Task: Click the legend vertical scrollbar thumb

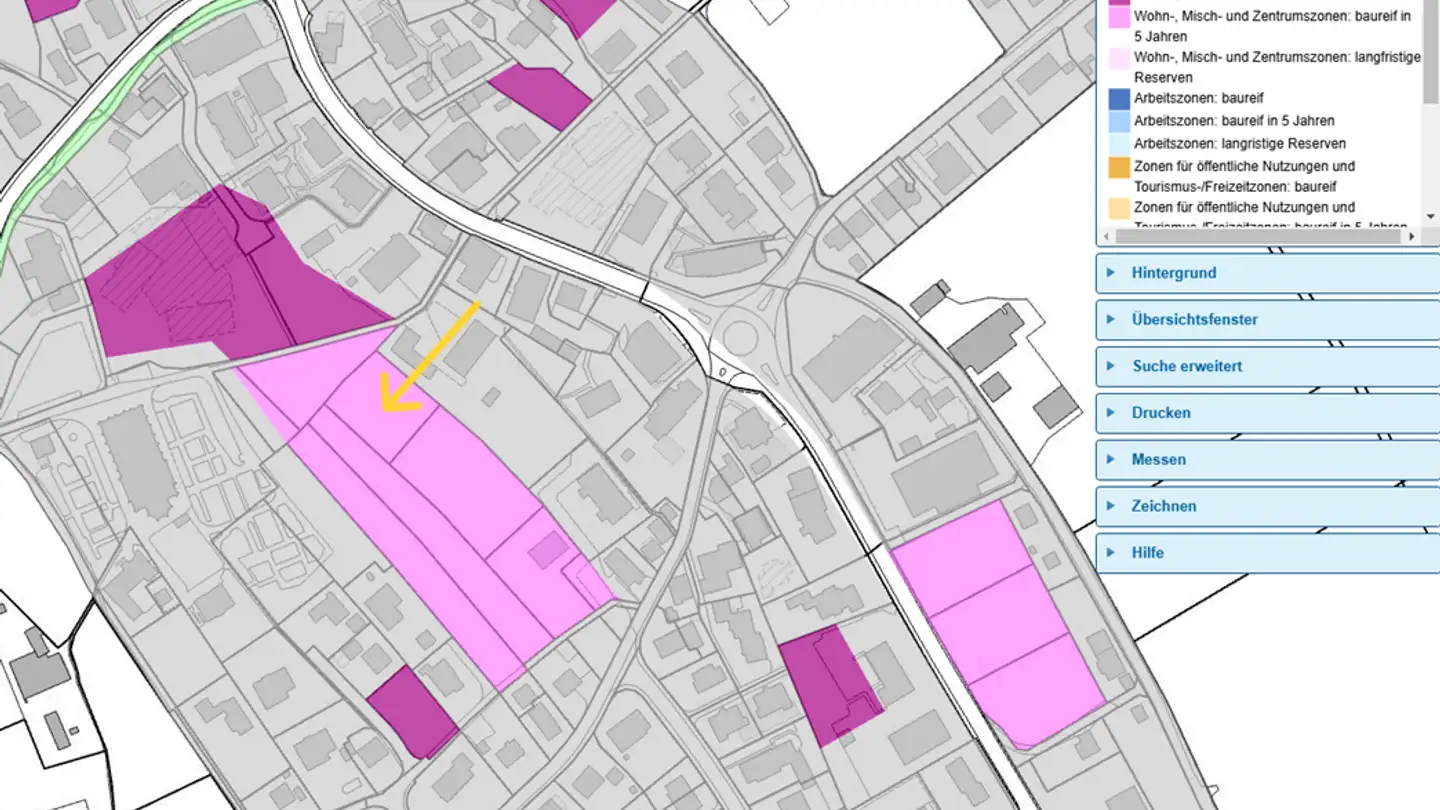Action: click(1431, 50)
